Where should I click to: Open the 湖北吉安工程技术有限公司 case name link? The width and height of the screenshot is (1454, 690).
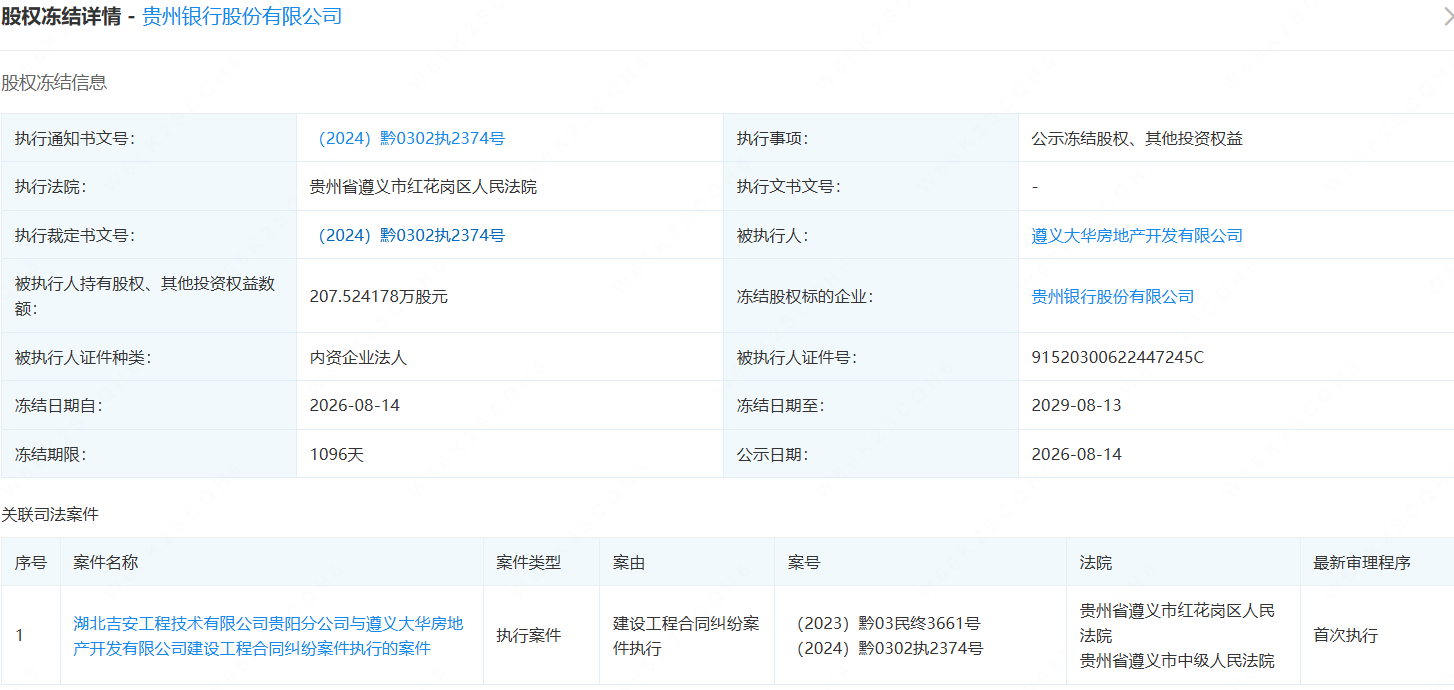point(269,636)
